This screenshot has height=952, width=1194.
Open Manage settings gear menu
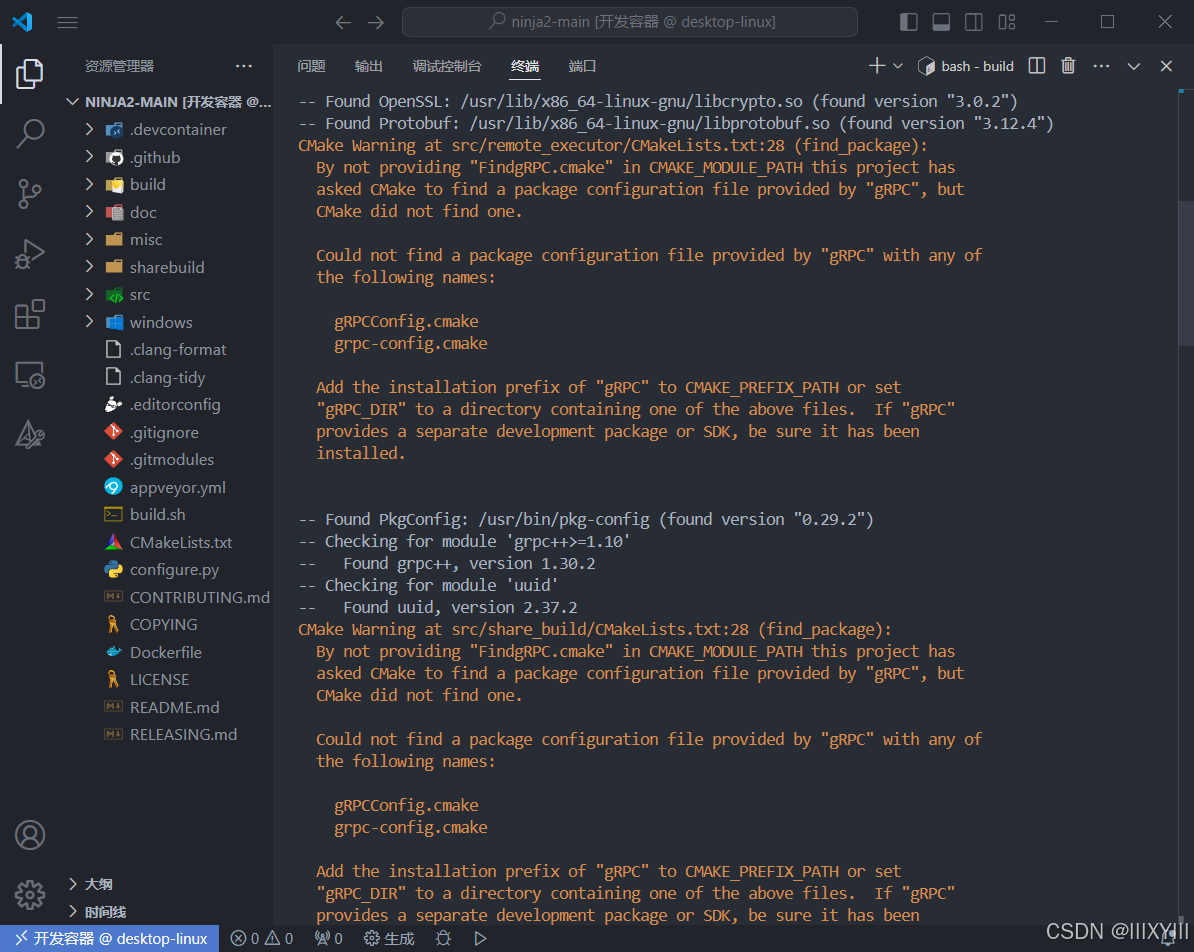(x=29, y=895)
